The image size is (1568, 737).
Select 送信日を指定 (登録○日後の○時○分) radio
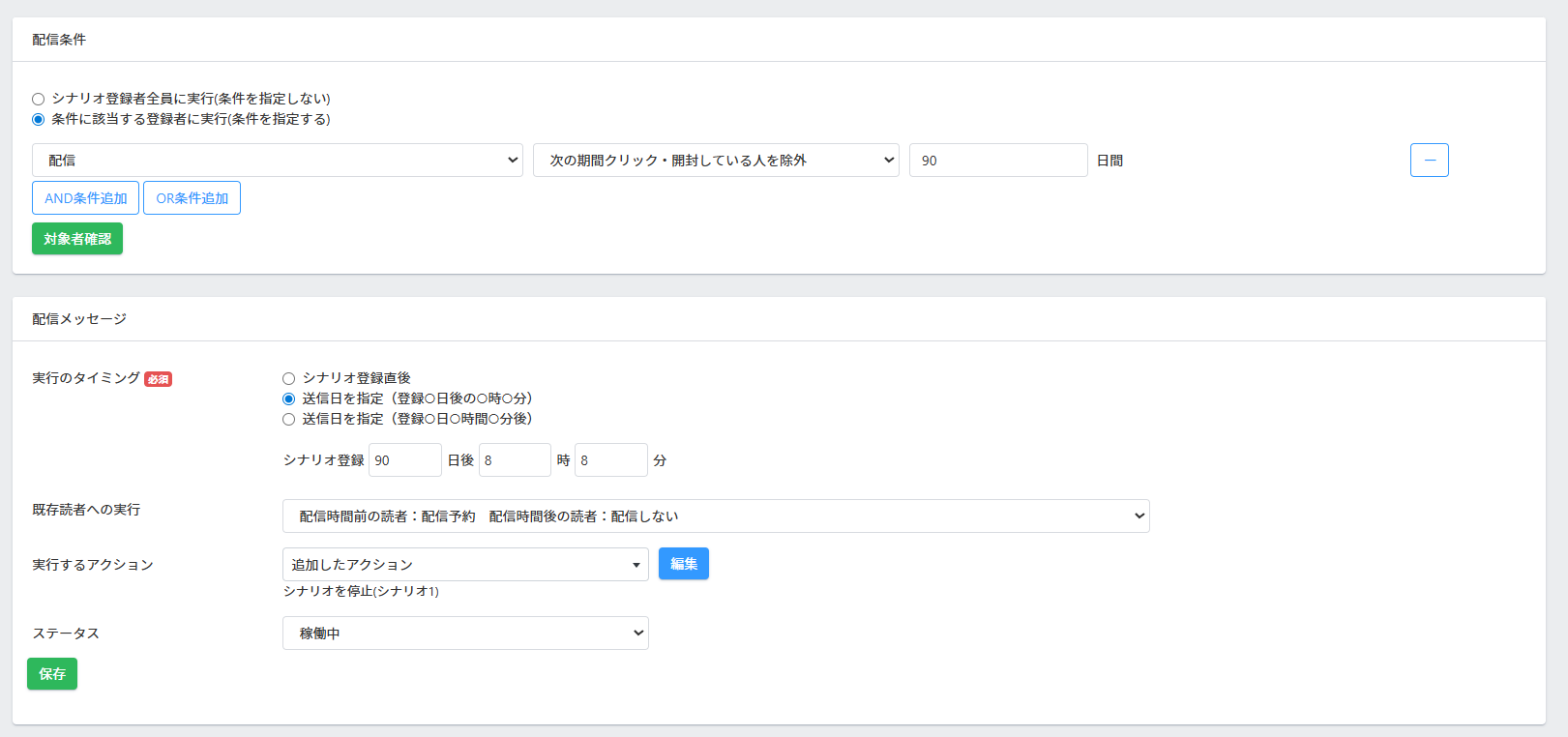(x=288, y=399)
